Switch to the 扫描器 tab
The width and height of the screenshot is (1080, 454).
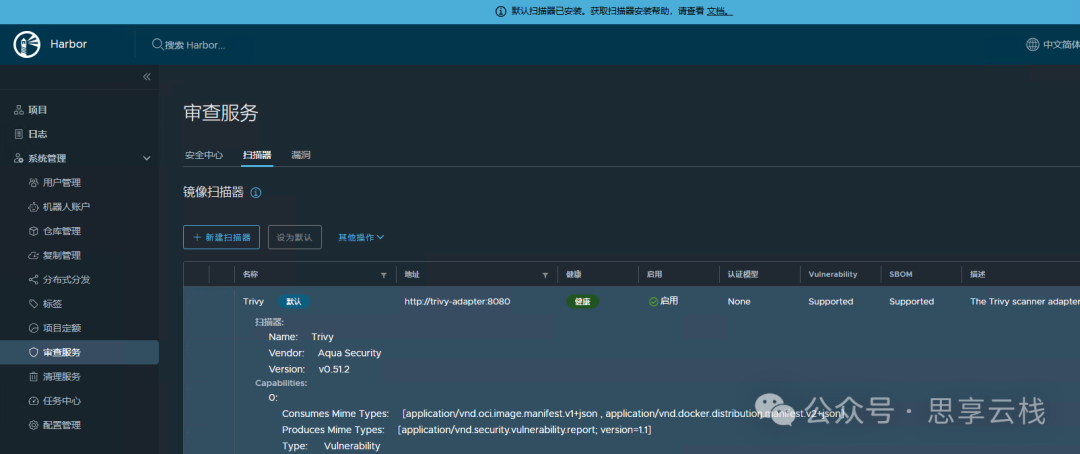coord(257,155)
